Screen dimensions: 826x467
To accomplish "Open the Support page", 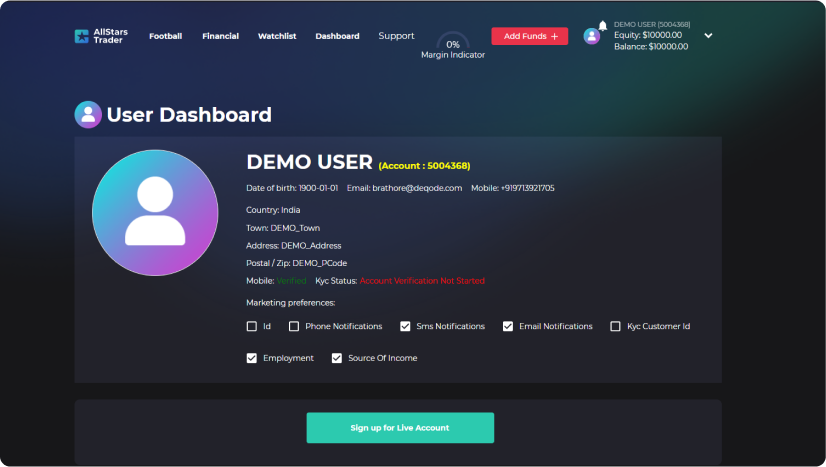I will pos(396,36).
